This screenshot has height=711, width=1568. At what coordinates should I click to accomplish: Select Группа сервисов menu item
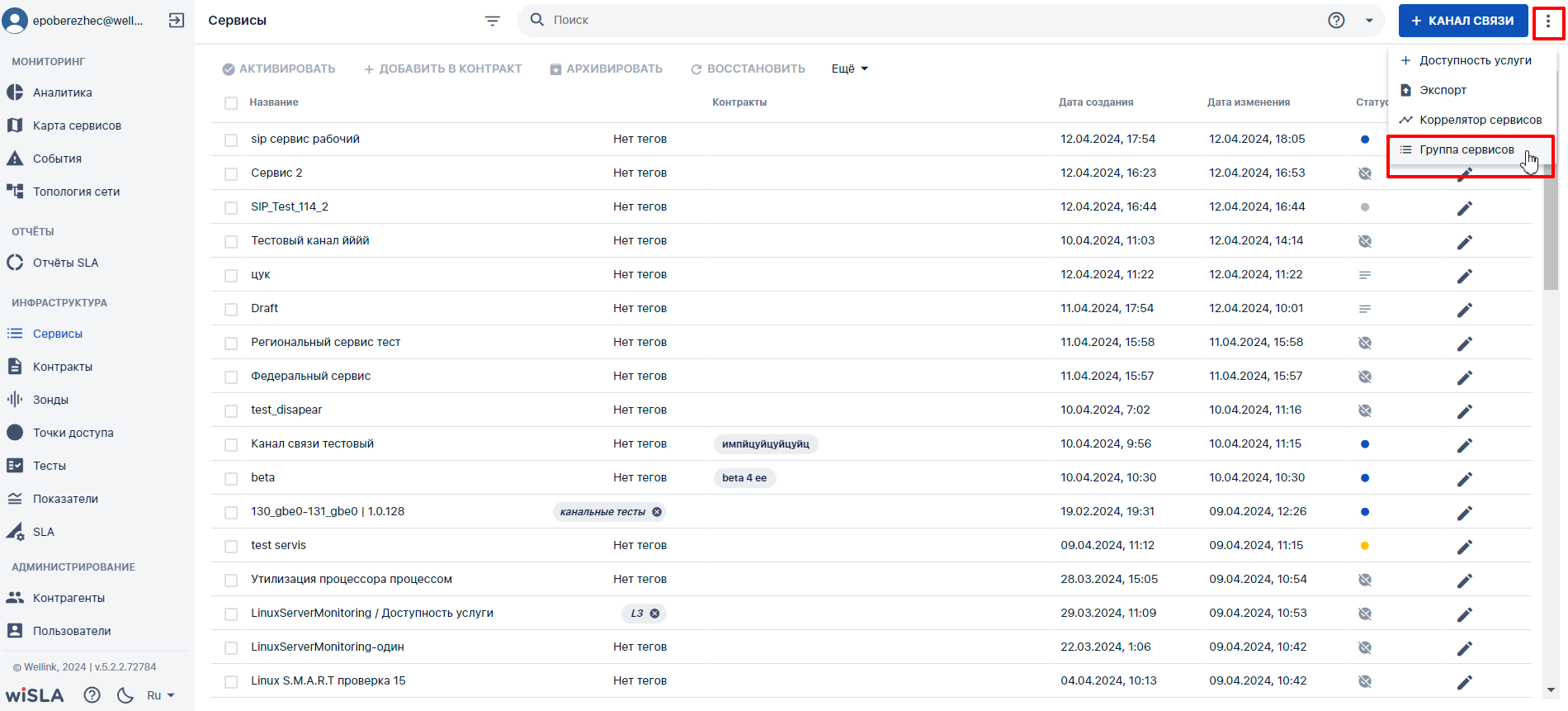tap(1471, 149)
